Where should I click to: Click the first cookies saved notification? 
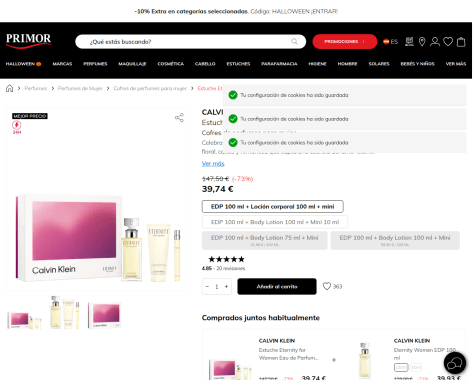click(x=344, y=95)
